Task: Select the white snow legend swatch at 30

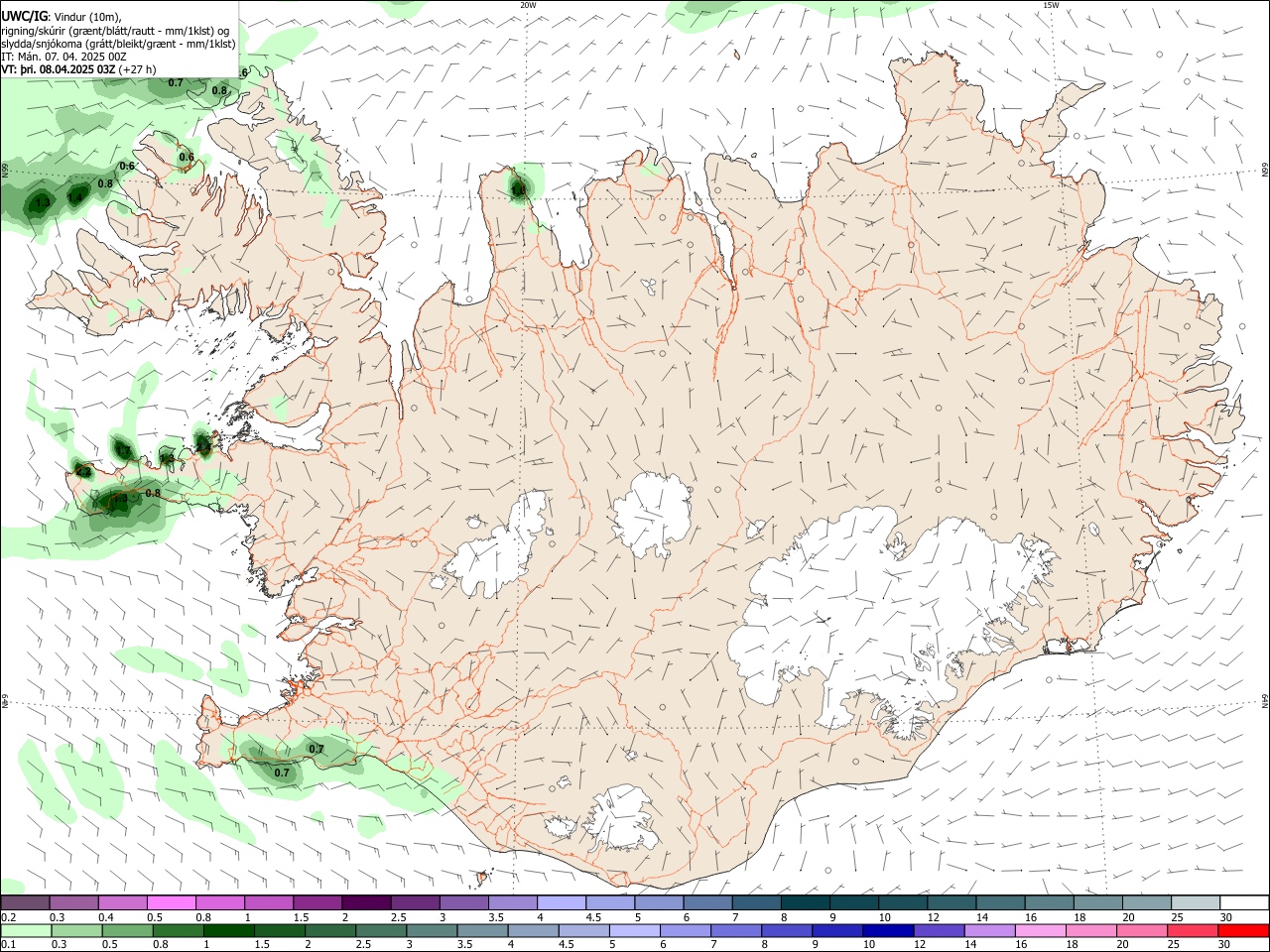Action: pos(1243,903)
